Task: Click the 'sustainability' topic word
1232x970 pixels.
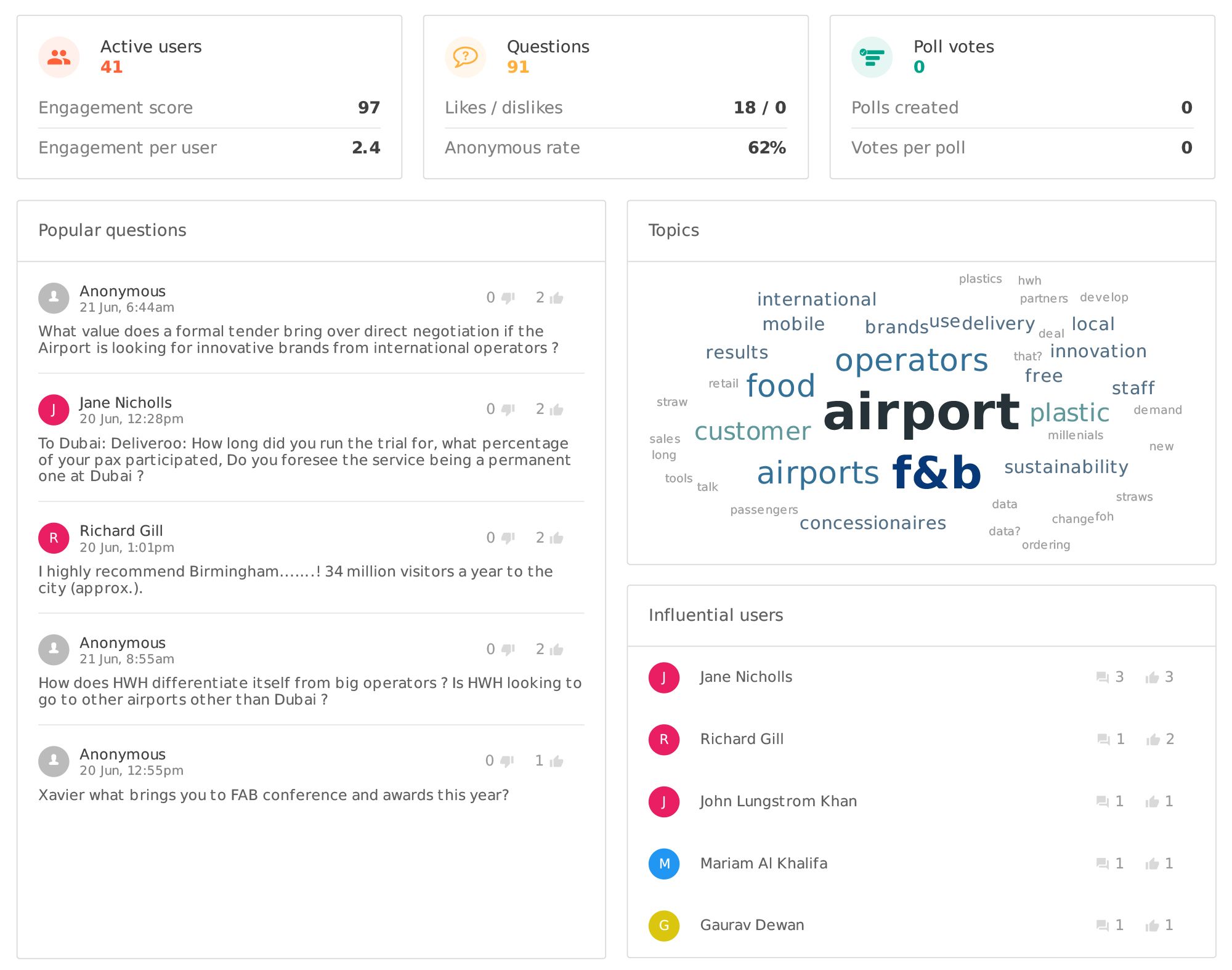Action: click(x=1066, y=467)
